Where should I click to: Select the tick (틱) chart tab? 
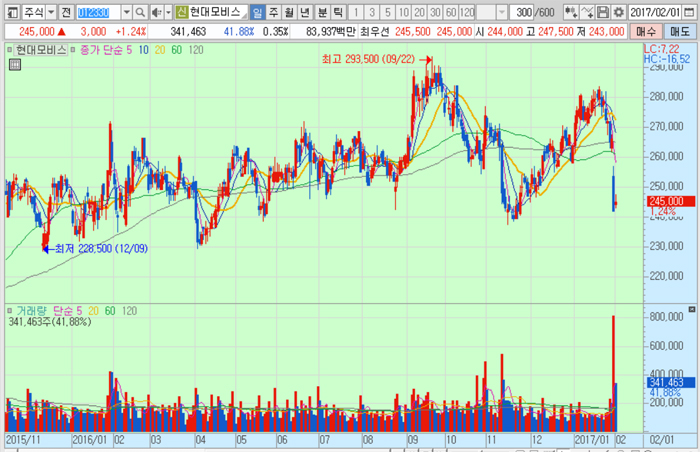pyautogui.click(x=338, y=12)
